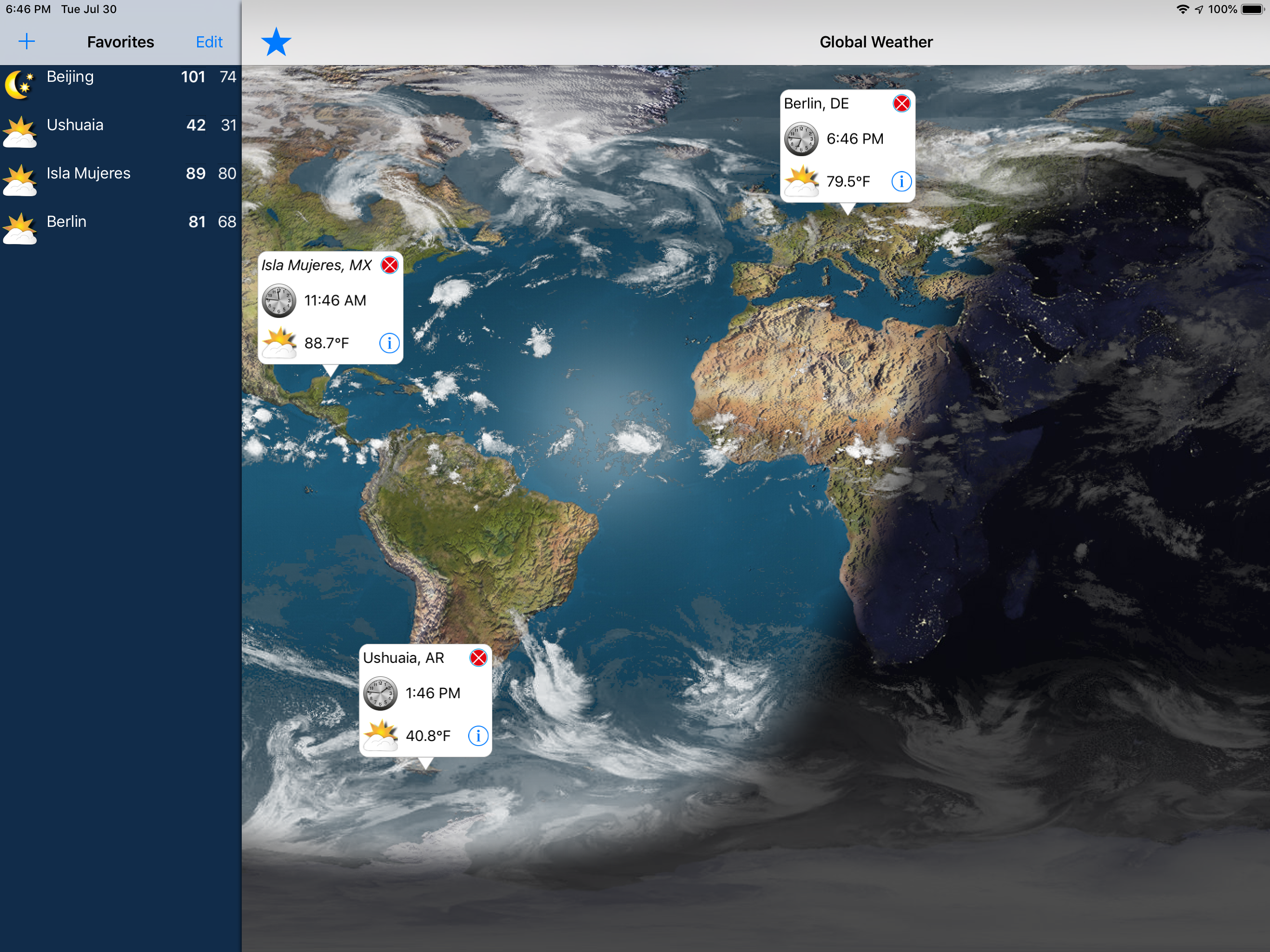Select Beijing in the favorites list

70,77
